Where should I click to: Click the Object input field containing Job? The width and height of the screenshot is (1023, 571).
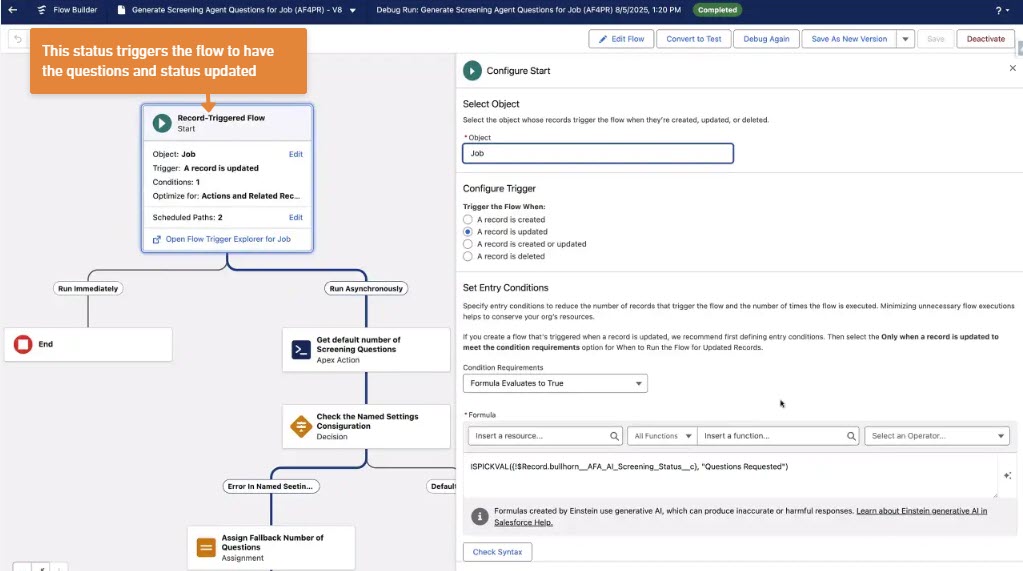click(x=597, y=154)
